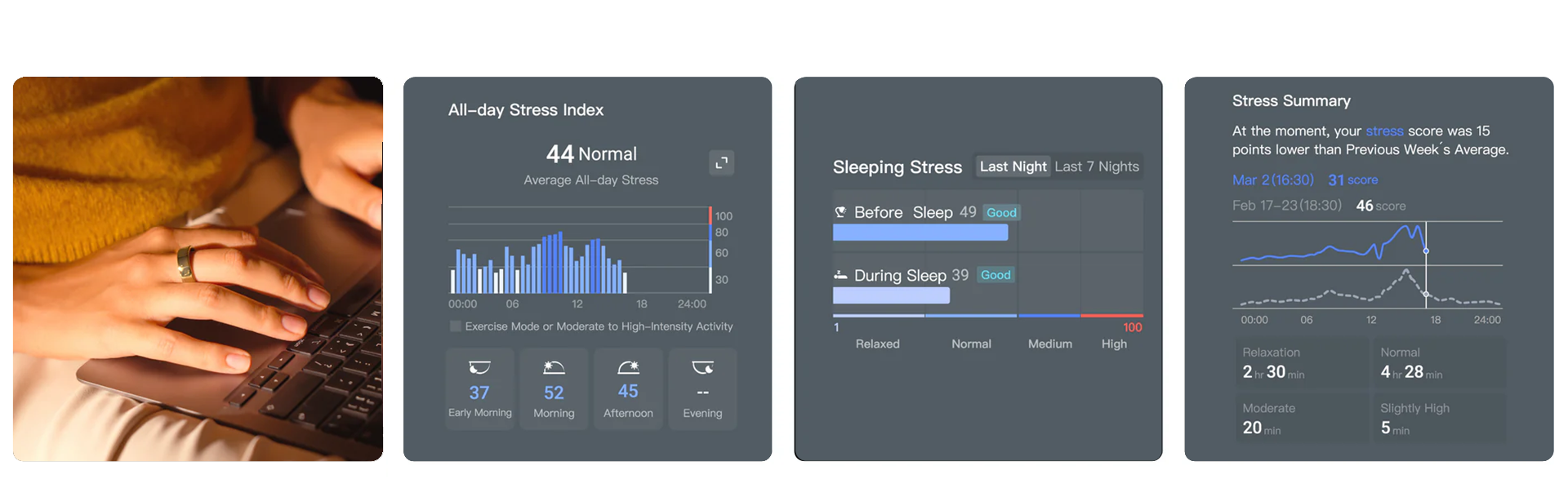
Task: Click the Relaxation 2 hr 30 min card
Action: [x=1303, y=363]
